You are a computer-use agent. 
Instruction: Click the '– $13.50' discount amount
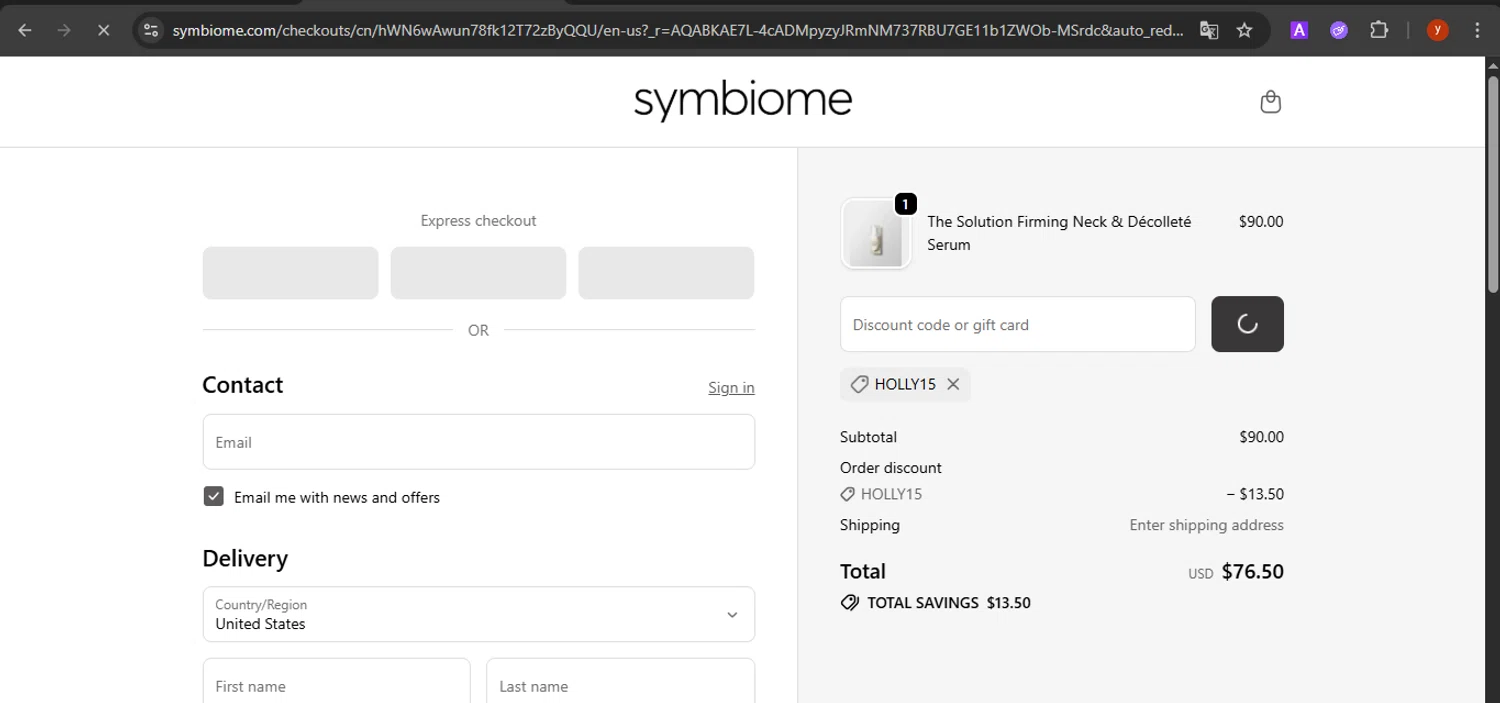point(1255,494)
